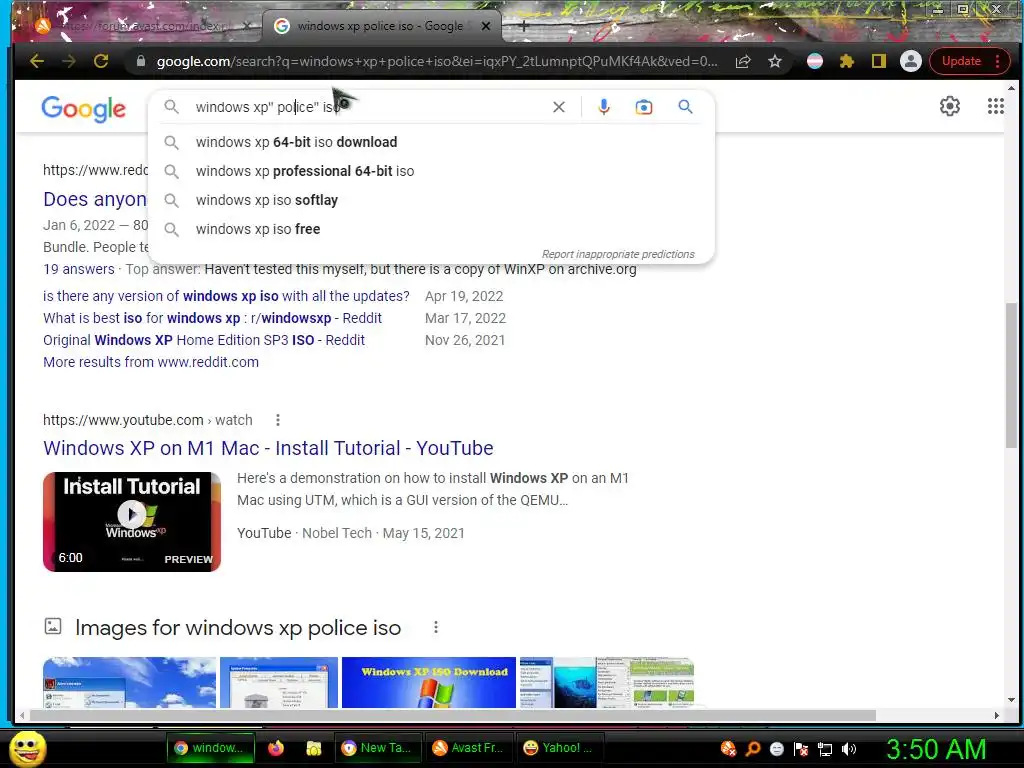Click Report inappropriate predictions link
1024x768 pixels.
[618, 254]
